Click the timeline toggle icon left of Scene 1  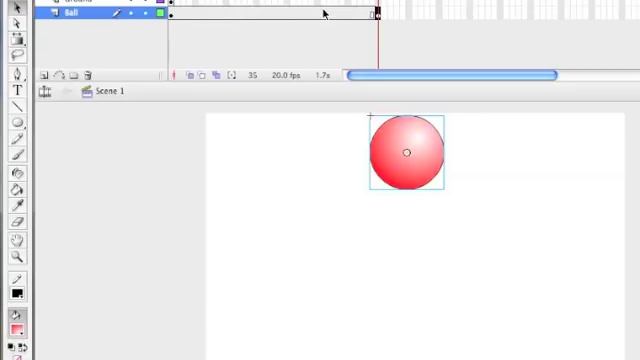pyautogui.click(x=45, y=91)
